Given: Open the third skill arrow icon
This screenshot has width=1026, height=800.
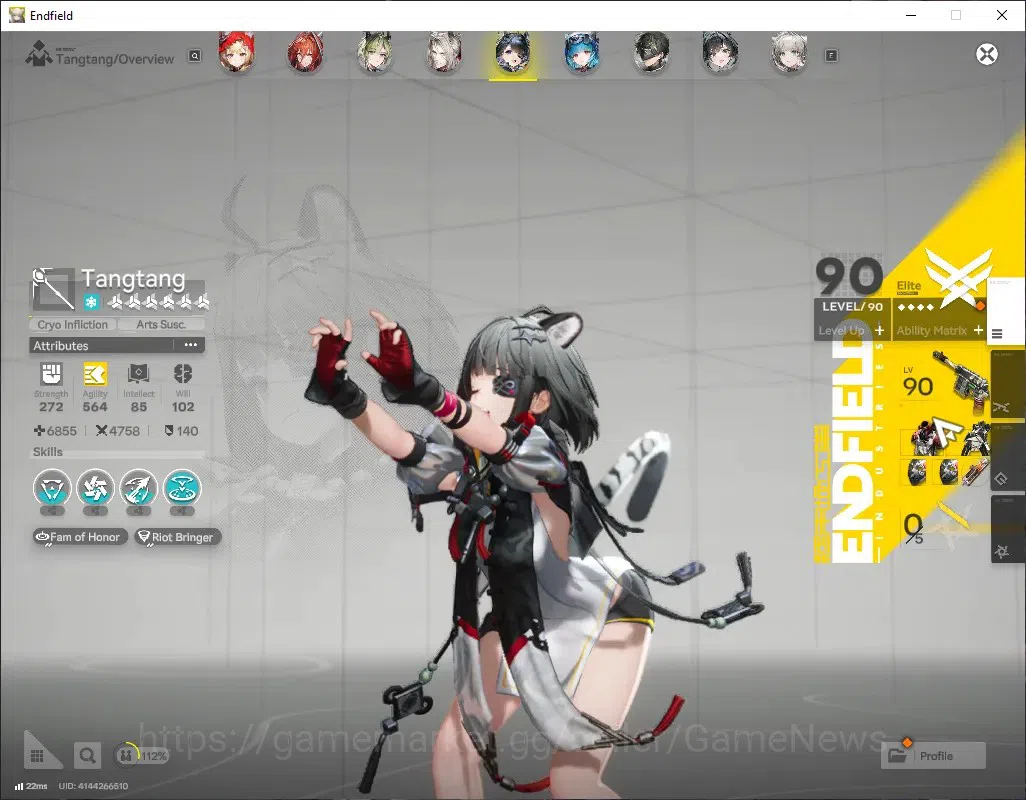Looking at the screenshot, I should pos(139,488).
